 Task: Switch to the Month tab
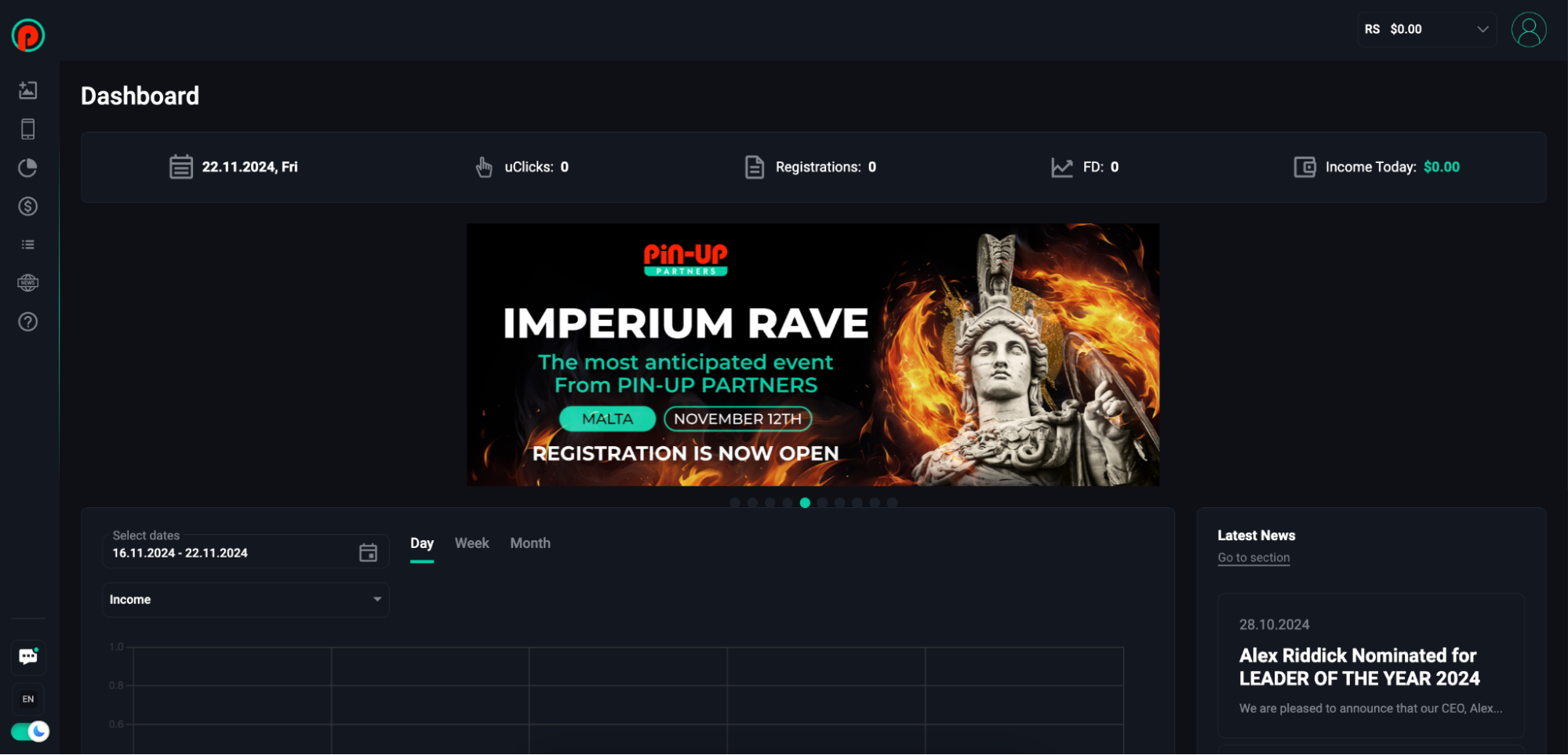[530, 543]
